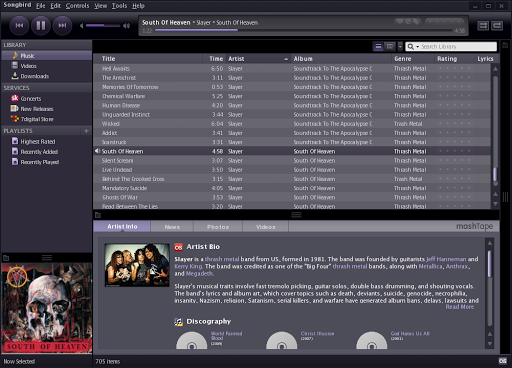Select the track Hell Awaits
This screenshot has width=512, height=368.
pyautogui.click(x=292, y=69)
